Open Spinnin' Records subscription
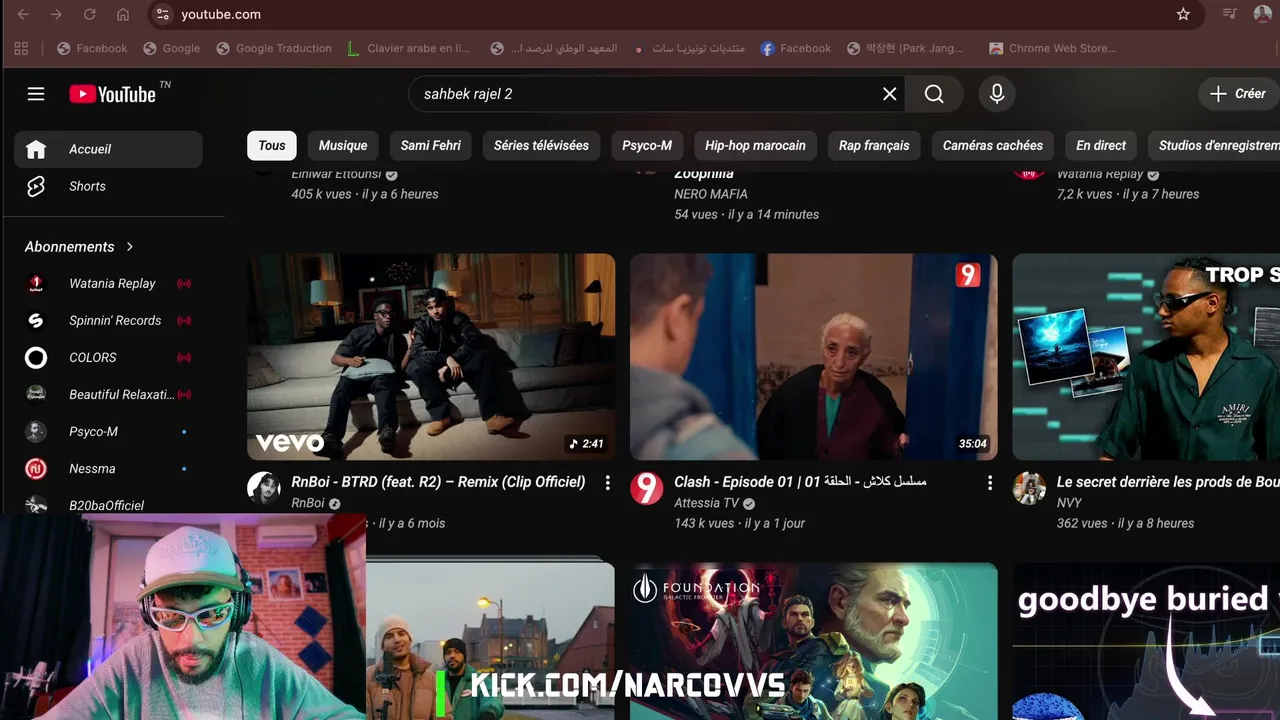This screenshot has width=1280, height=720. pos(108,320)
